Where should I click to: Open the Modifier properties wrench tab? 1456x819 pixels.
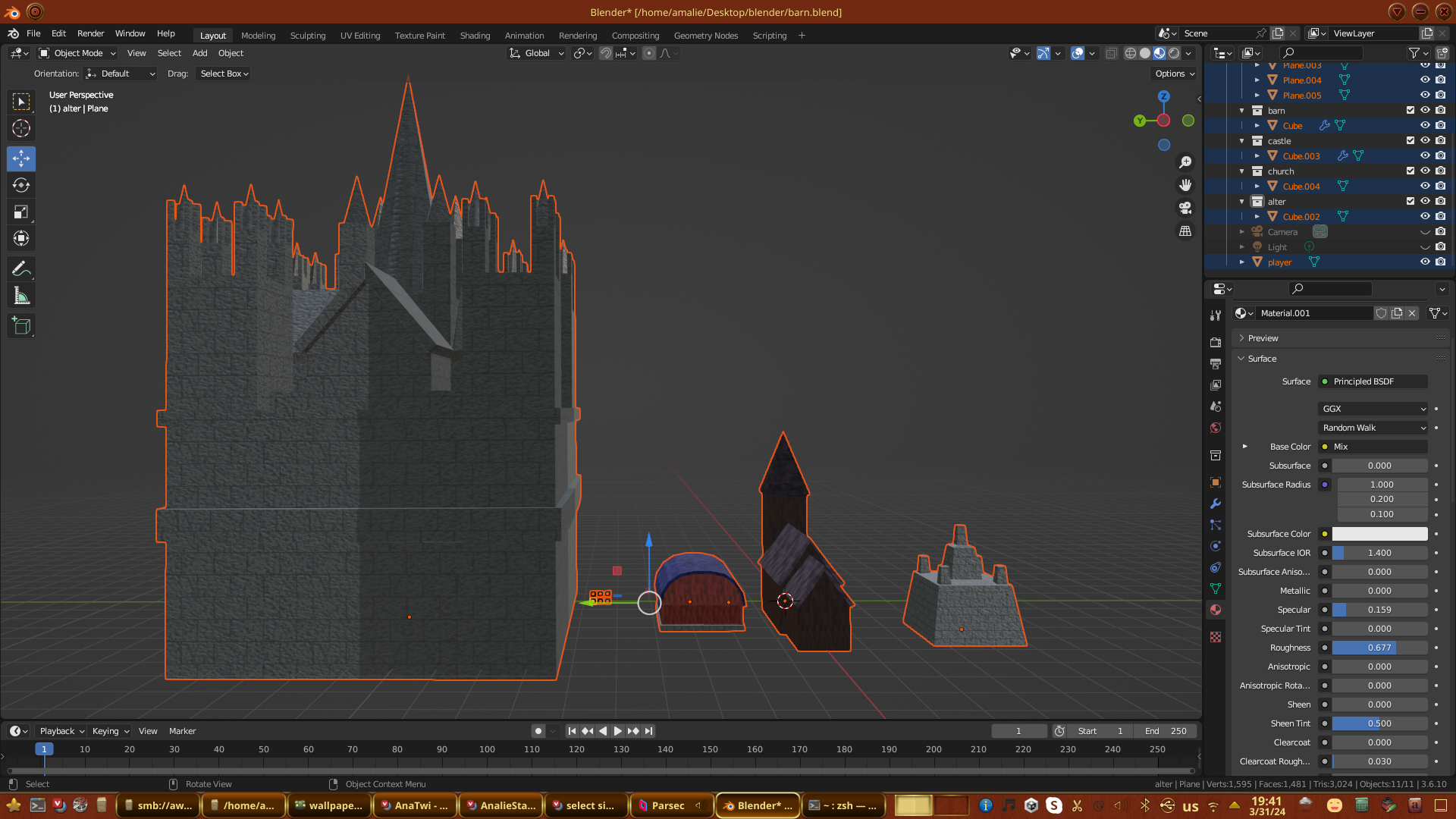click(1216, 504)
